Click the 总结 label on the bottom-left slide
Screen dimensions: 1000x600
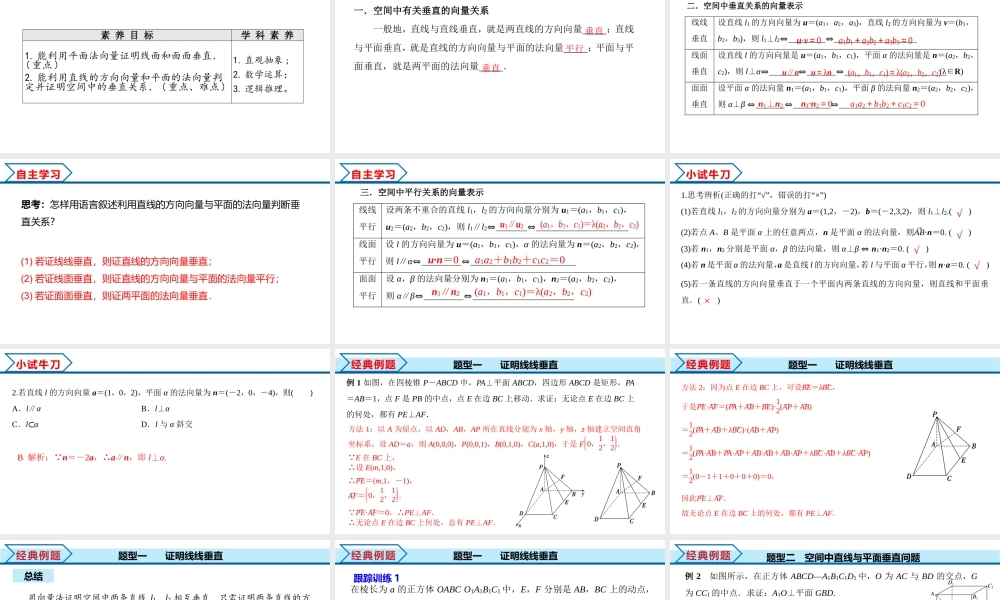[33, 576]
